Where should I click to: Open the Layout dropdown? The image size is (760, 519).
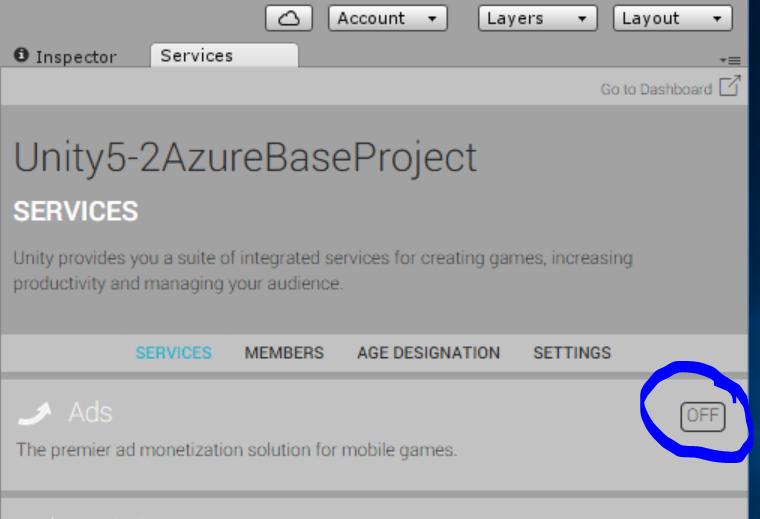tap(672, 18)
